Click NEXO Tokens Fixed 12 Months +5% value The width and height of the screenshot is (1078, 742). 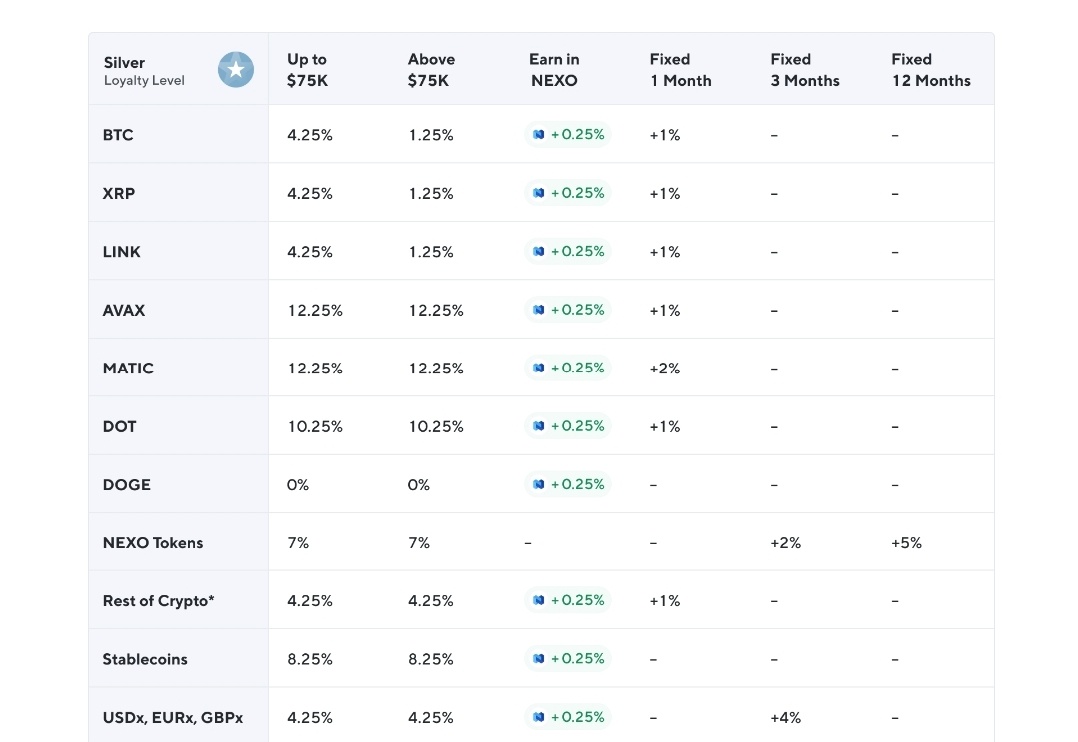(x=907, y=543)
